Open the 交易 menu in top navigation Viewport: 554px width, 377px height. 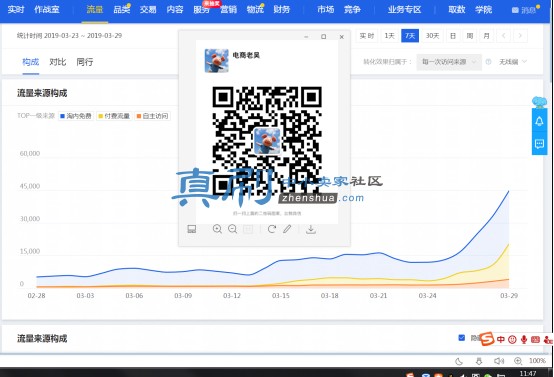click(148, 10)
